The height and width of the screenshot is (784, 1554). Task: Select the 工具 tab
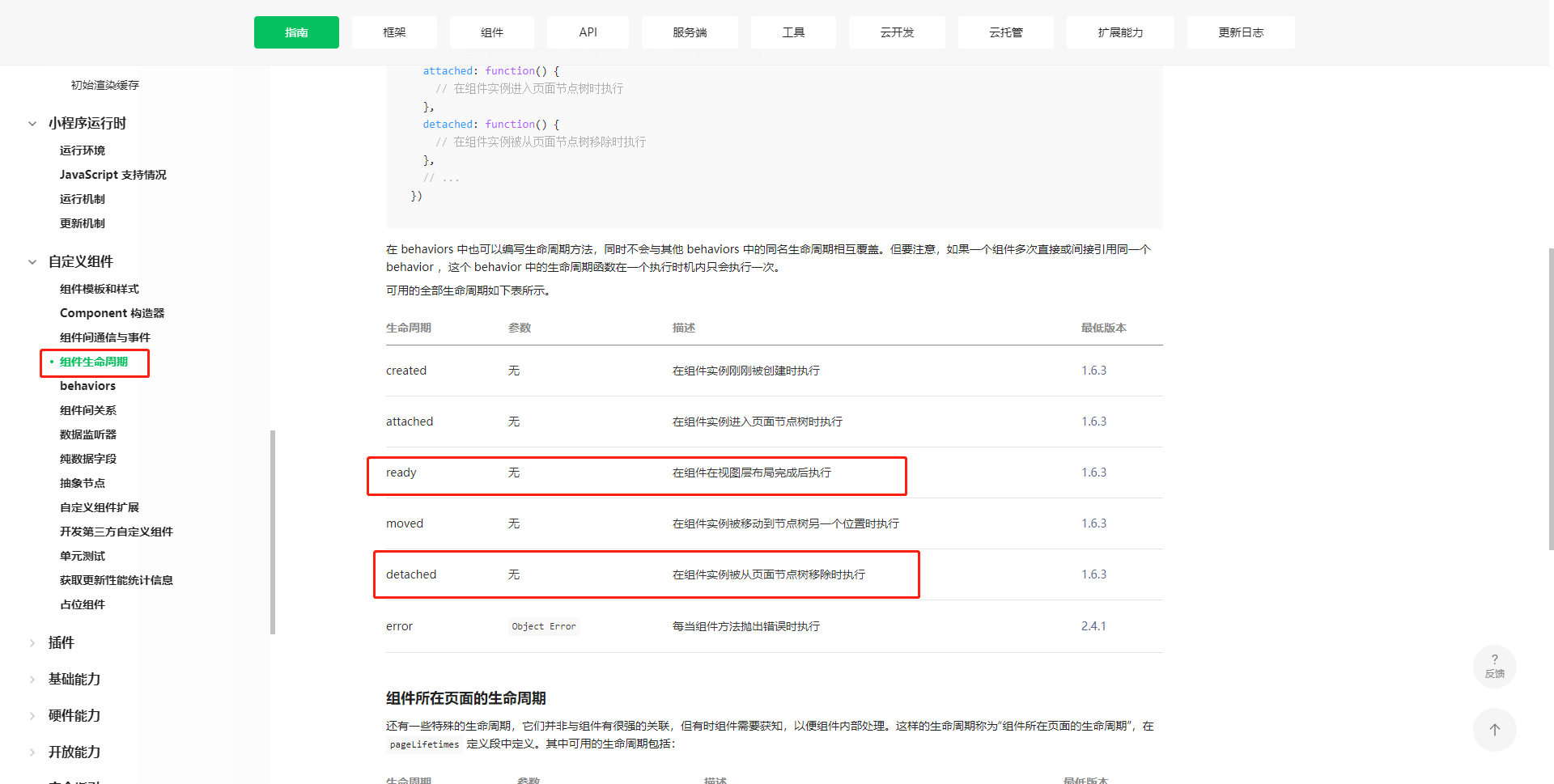793,32
